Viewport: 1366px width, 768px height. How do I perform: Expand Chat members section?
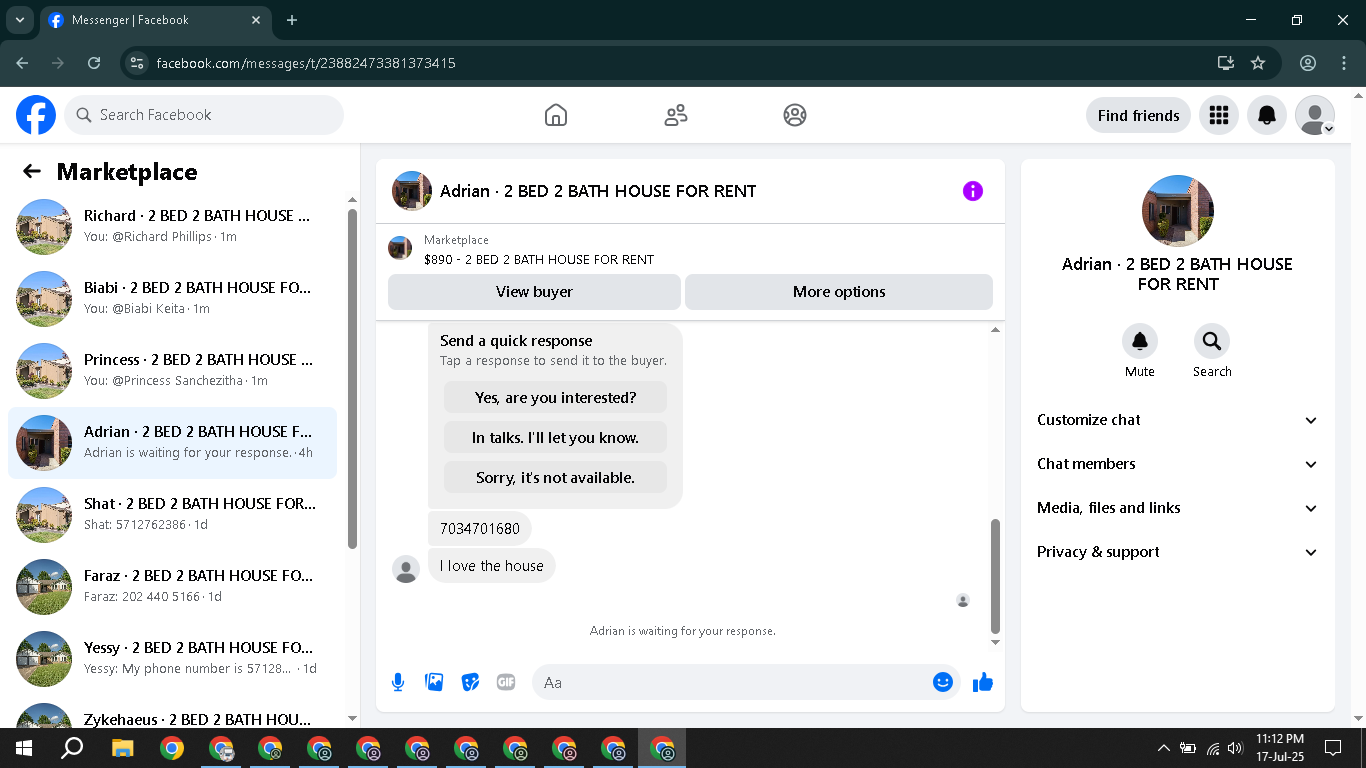pos(1178,464)
